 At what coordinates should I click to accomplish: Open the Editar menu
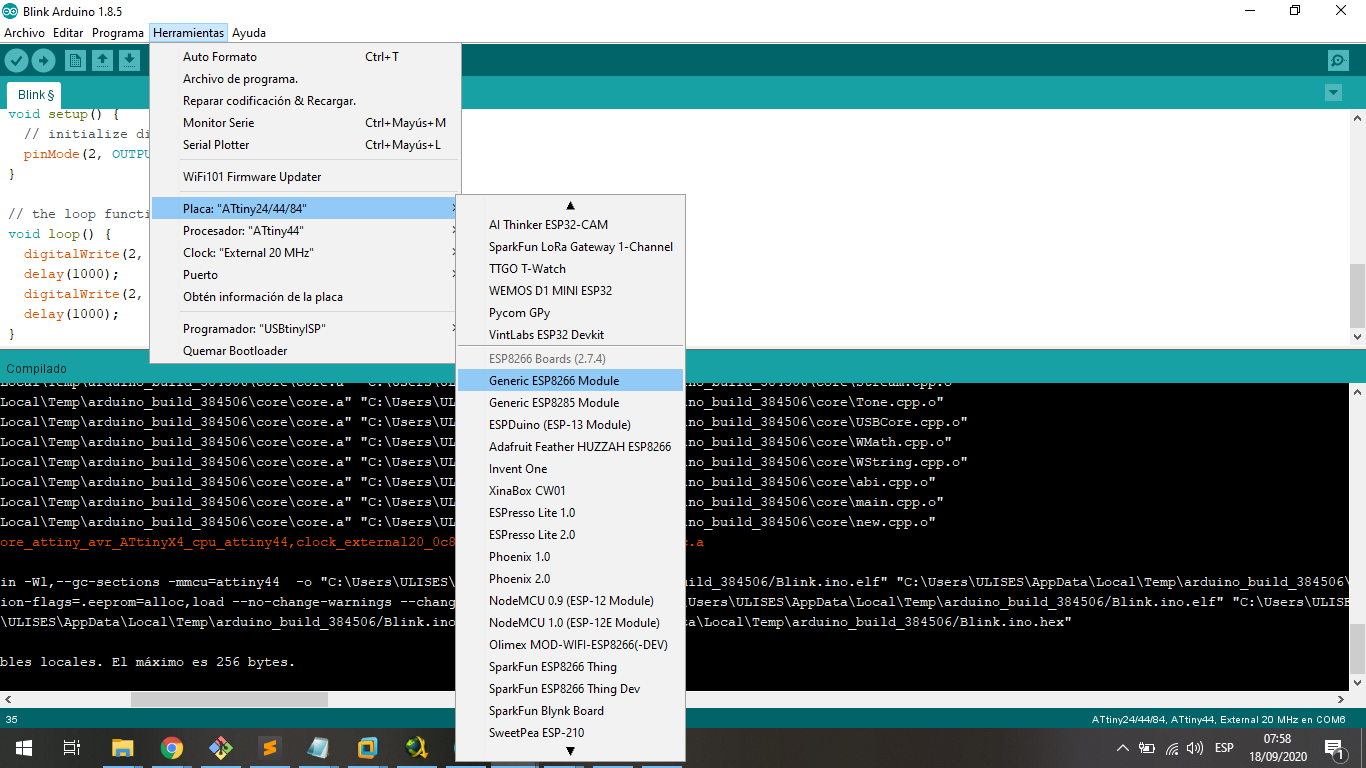click(x=68, y=33)
